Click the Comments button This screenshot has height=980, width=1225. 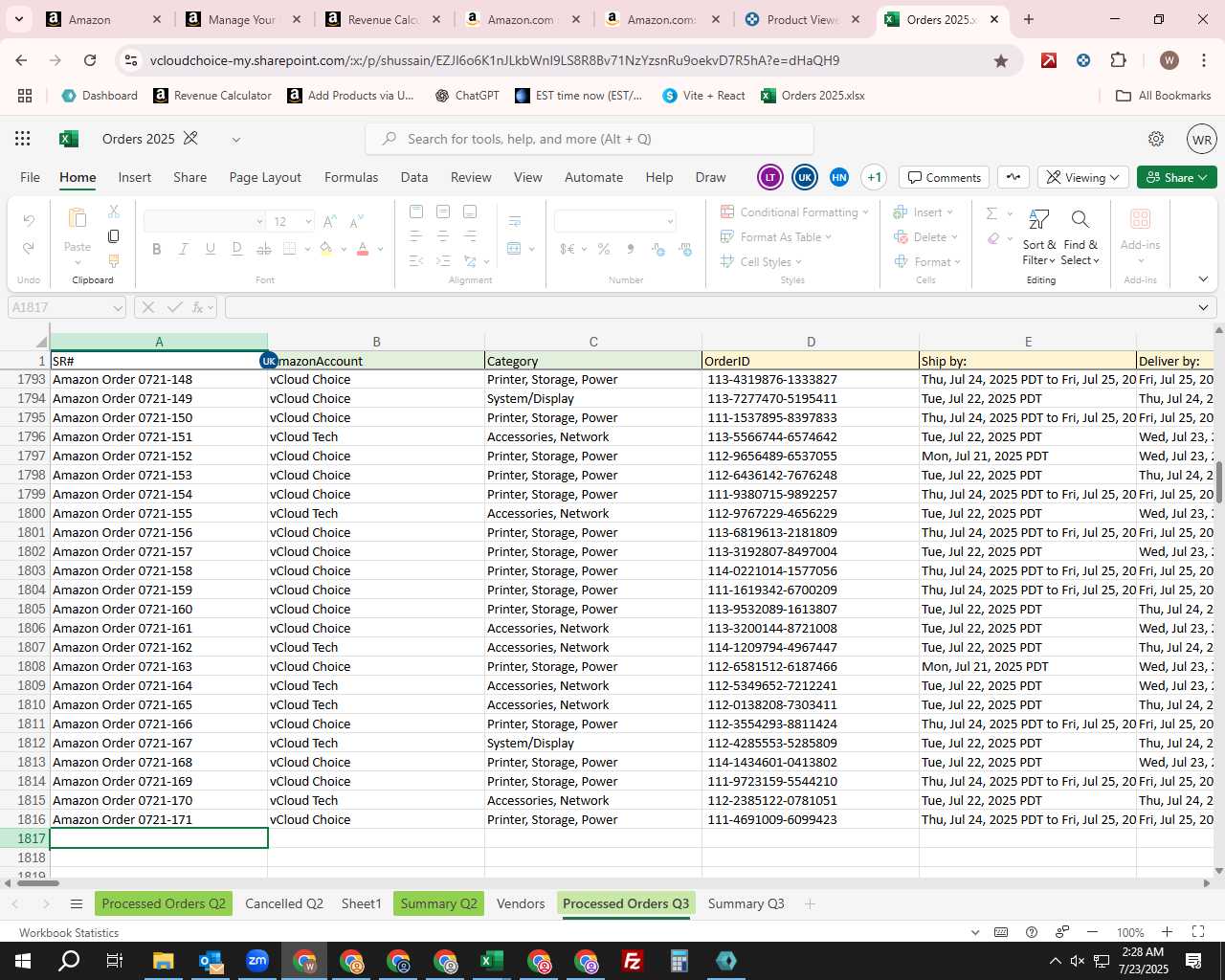[x=945, y=177]
